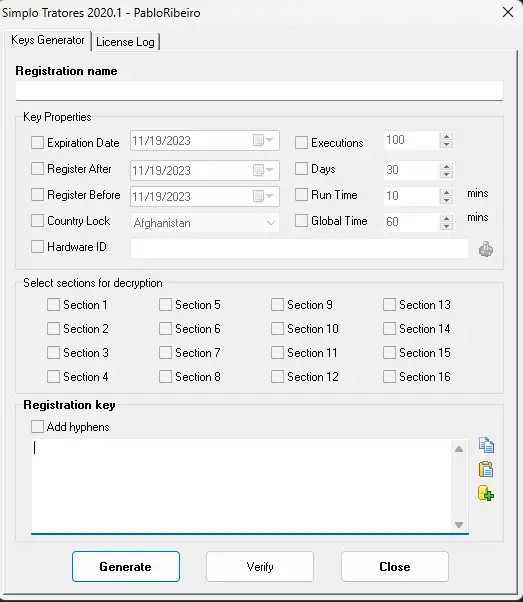Click the Registration key scrollbar up arrow
Viewport: 523px width, 602px height.
[459, 449]
